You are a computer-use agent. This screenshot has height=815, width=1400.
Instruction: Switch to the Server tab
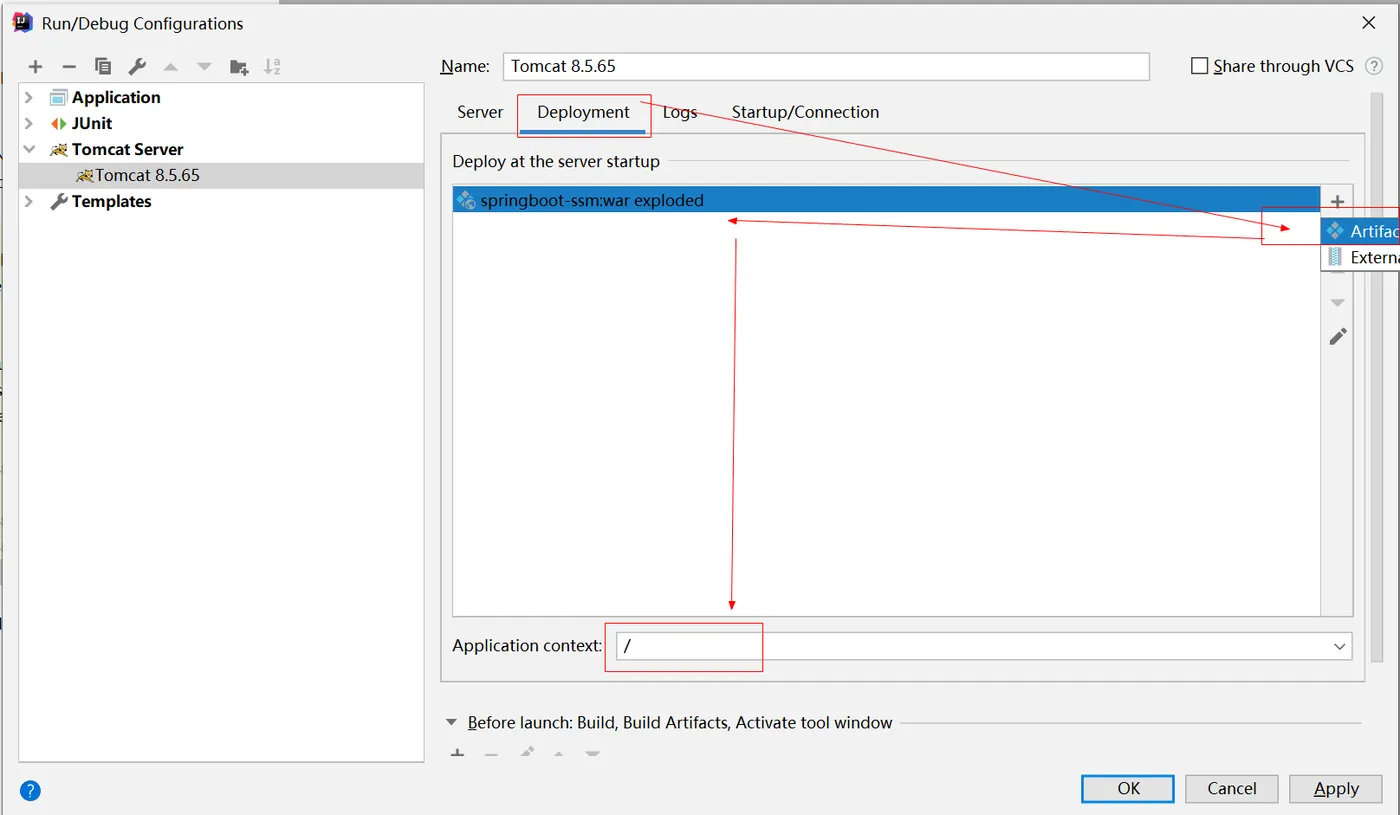click(480, 112)
